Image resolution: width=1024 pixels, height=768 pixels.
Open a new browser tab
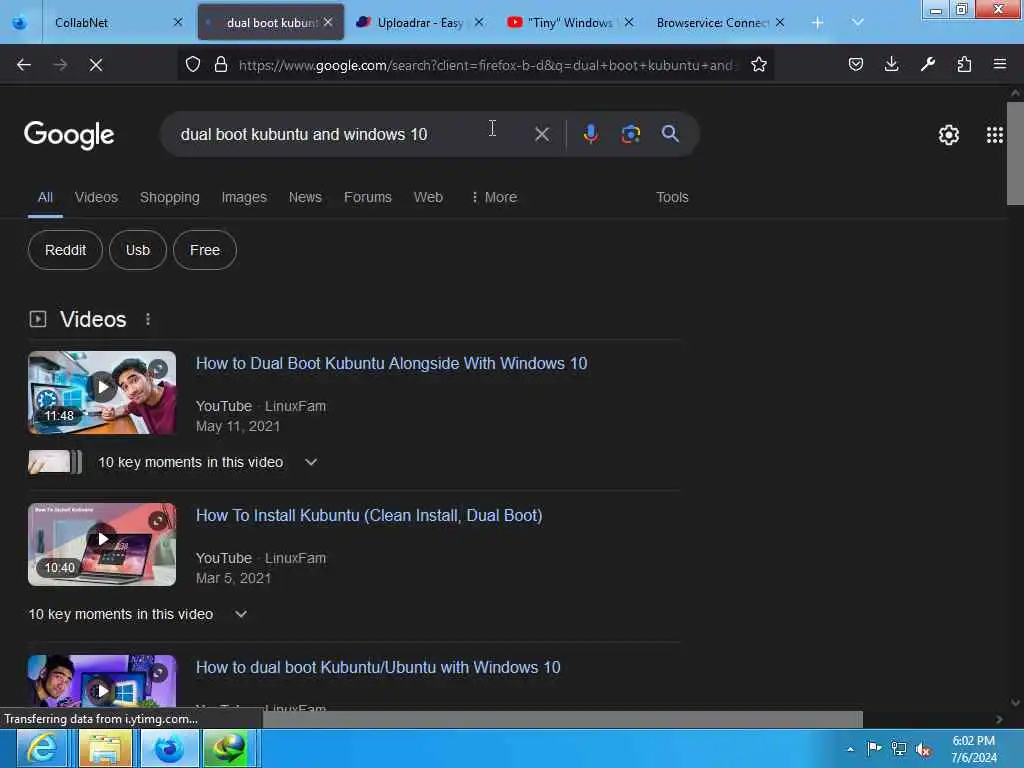click(x=817, y=23)
